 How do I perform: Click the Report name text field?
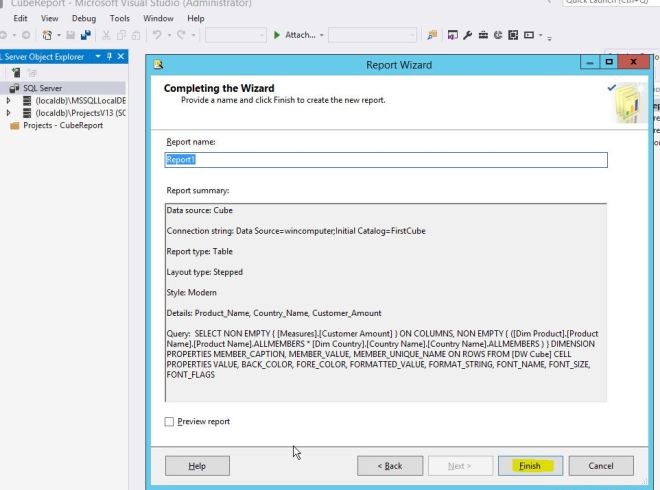tap(385, 160)
